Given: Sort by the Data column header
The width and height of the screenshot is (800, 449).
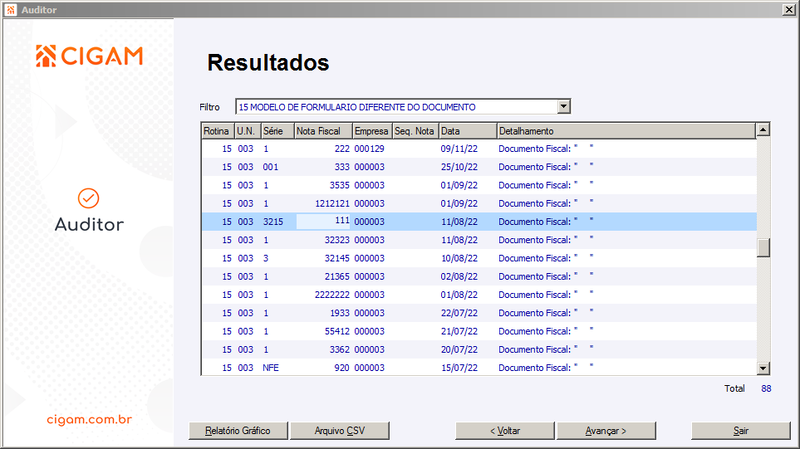Looking at the screenshot, I should (468, 131).
